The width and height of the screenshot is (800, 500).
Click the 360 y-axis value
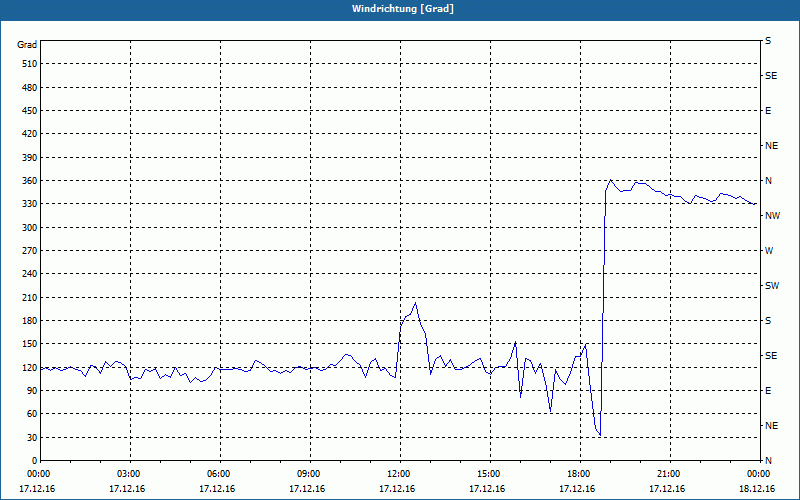click(30, 181)
